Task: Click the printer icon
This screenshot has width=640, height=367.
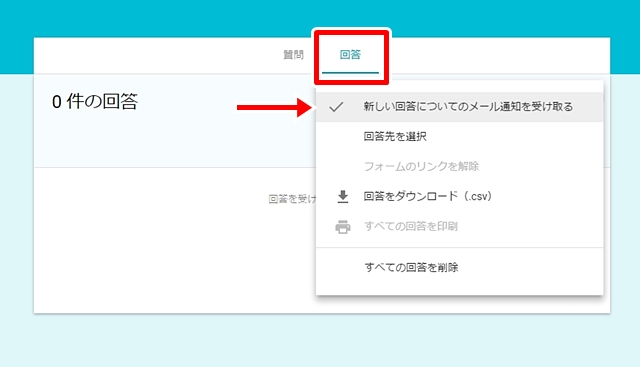Action: pos(343,227)
